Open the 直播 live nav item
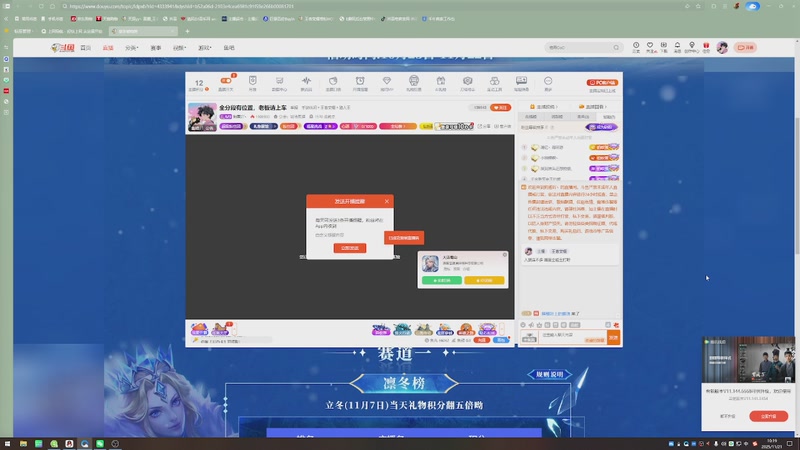This screenshot has width=800, height=450. (108, 48)
